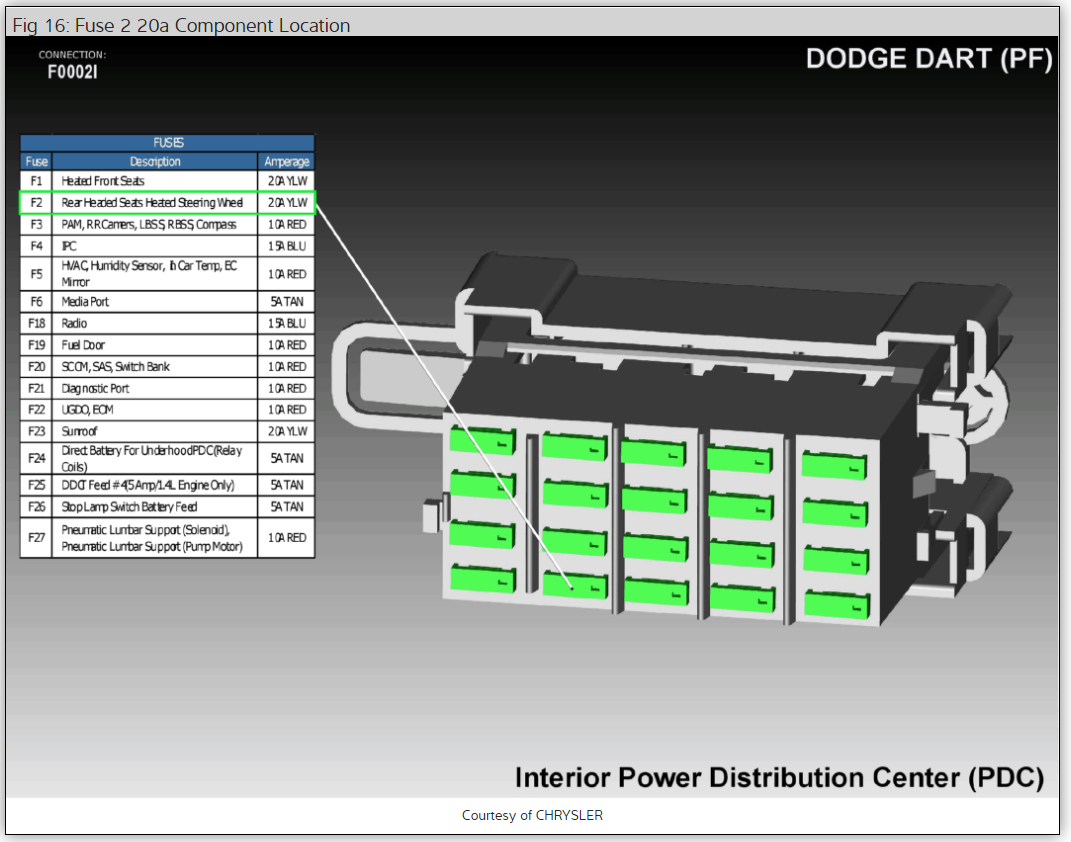Select the F3 fuse cell
Image resolution: width=1071 pixels, height=842 pixels.
[36, 225]
